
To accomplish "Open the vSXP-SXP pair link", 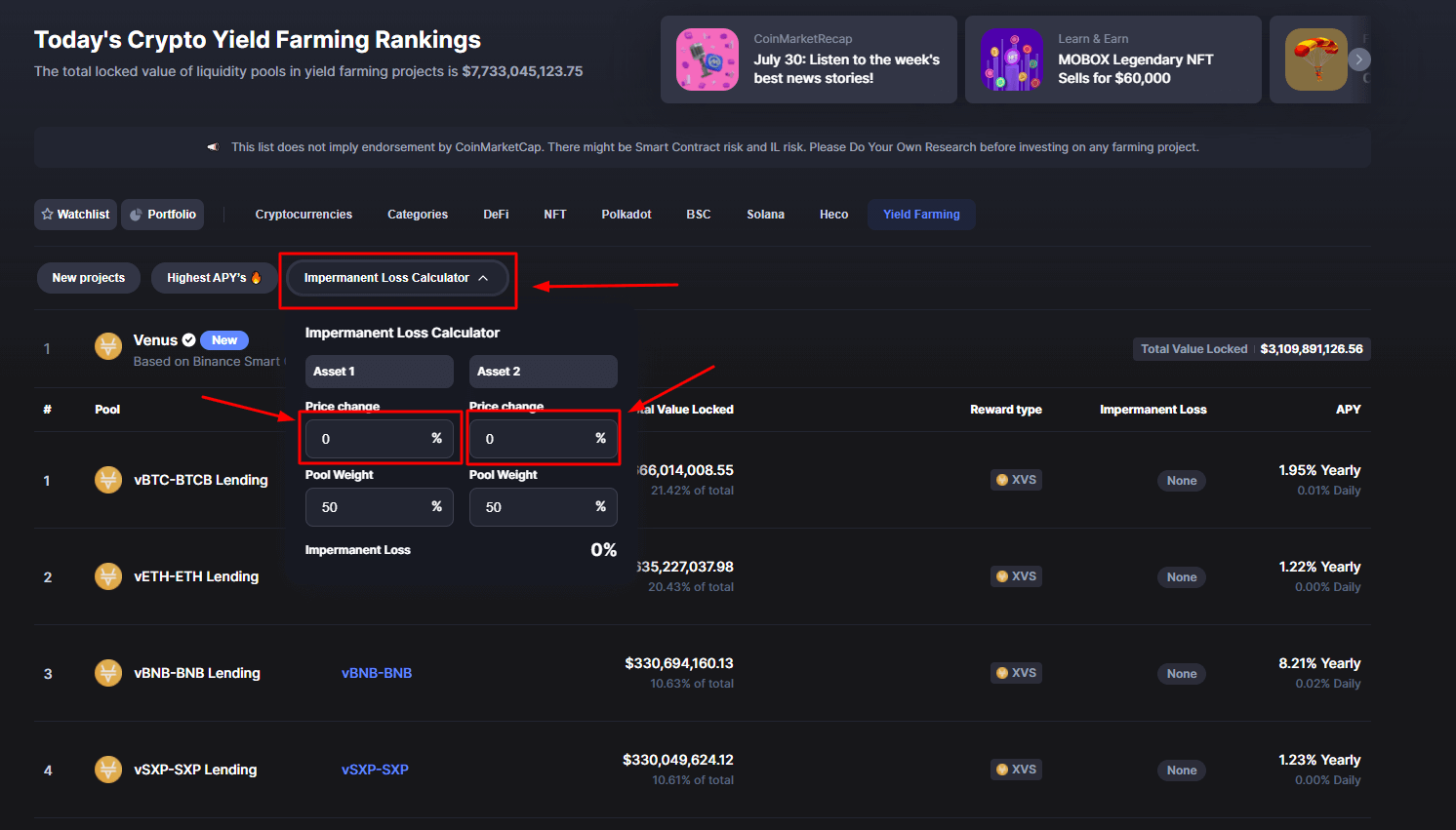I will click(375, 770).
